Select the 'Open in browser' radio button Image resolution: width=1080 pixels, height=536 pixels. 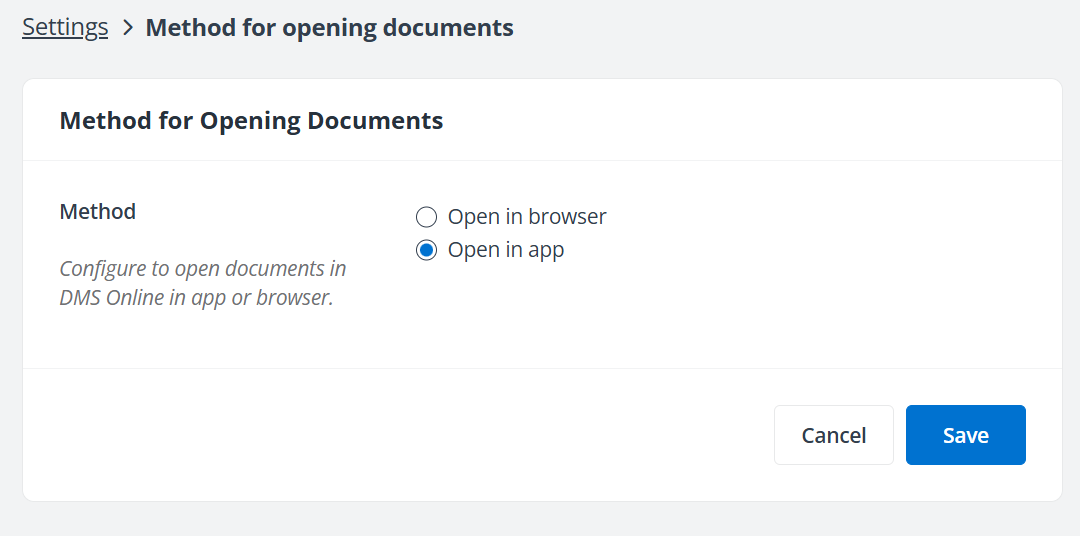click(427, 217)
